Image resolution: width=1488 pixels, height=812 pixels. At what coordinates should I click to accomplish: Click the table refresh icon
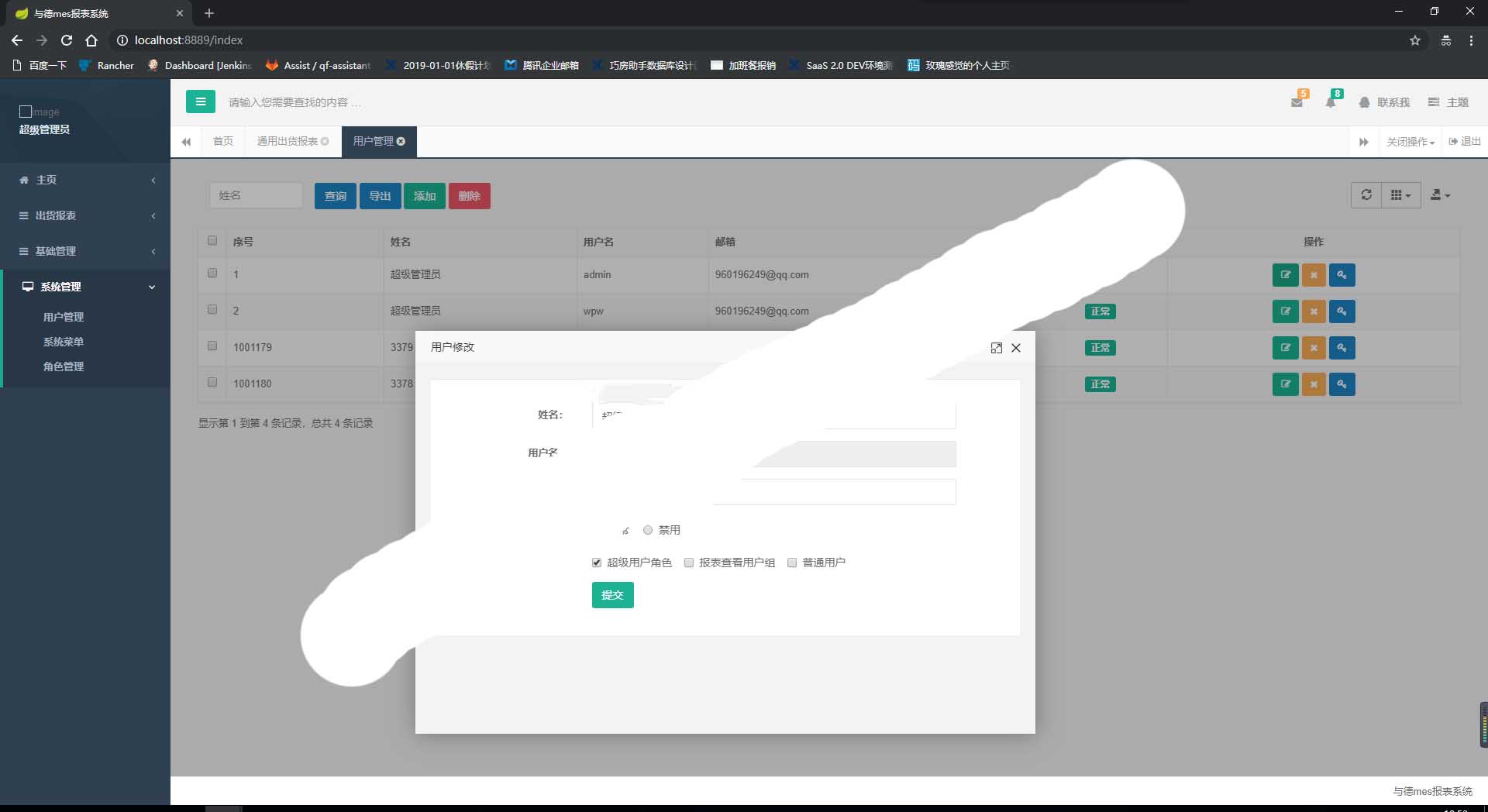tap(1366, 195)
